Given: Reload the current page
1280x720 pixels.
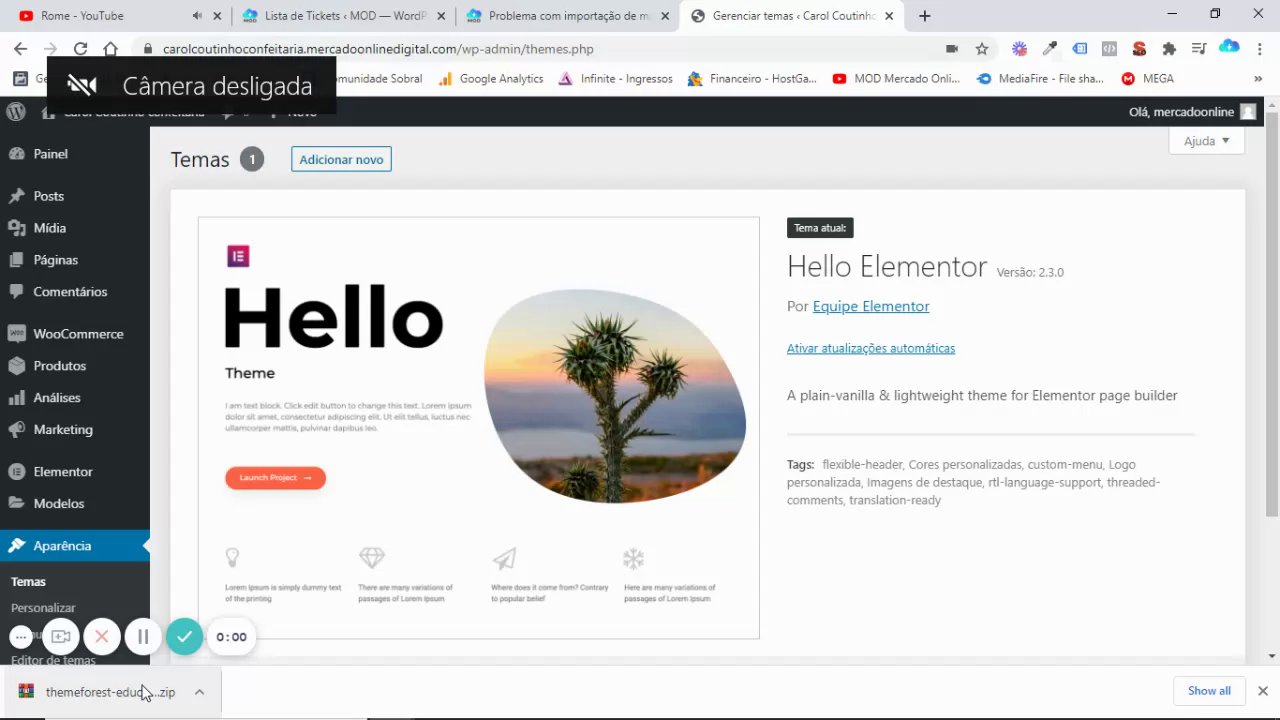Looking at the screenshot, I should tap(80, 49).
